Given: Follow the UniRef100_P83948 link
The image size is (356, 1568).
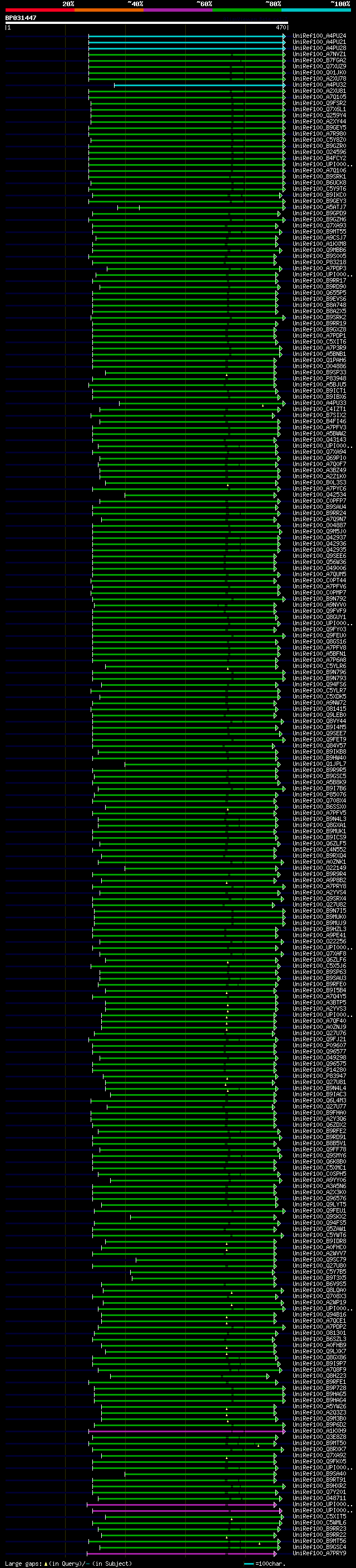Looking at the screenshot, I should point(319,379).
